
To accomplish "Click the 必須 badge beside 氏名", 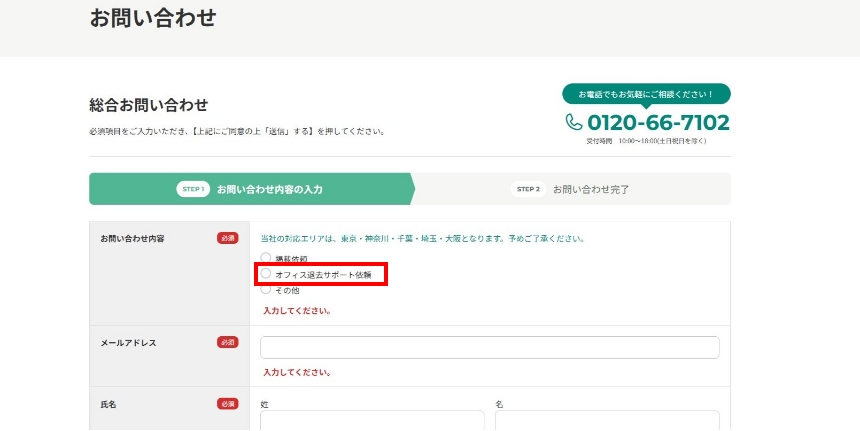I will tap(228, 404).
